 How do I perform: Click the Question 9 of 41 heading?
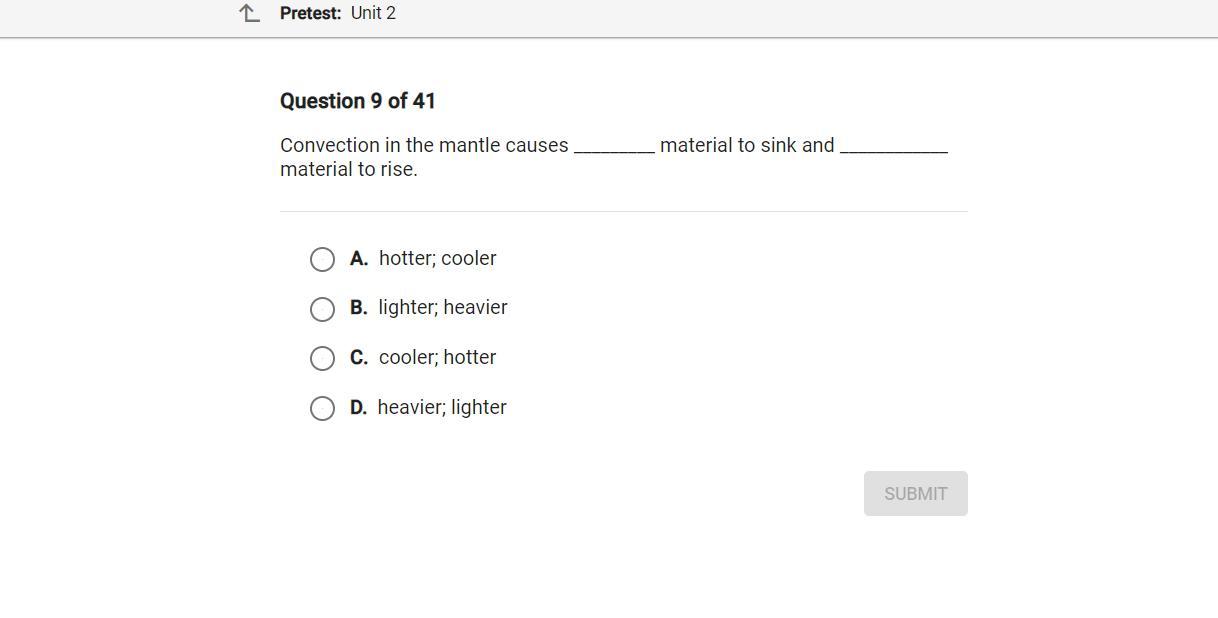[357, 101]
